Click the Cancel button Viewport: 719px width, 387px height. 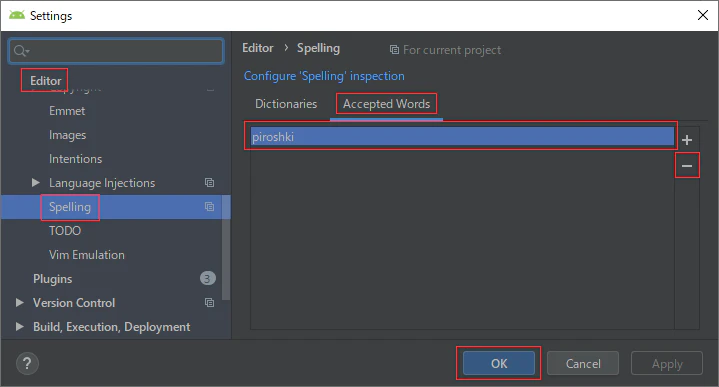click(x=583, y=363)
